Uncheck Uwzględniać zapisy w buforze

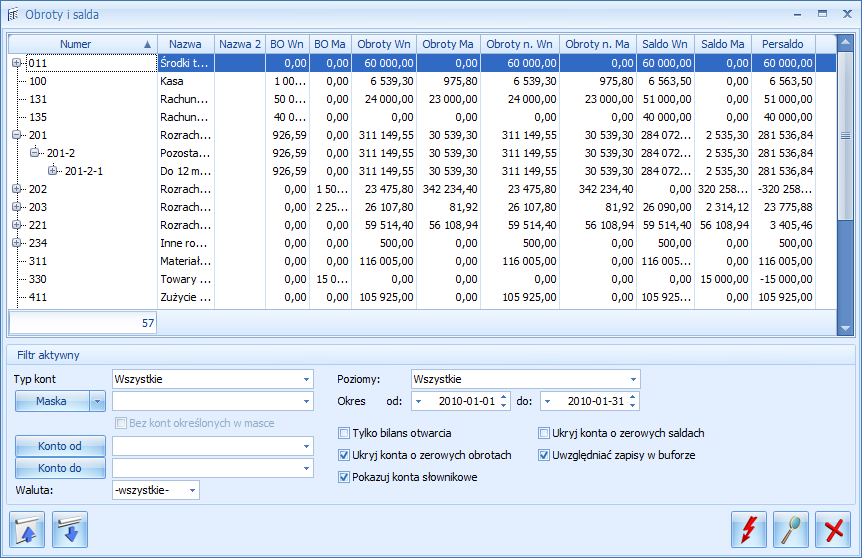544,455
